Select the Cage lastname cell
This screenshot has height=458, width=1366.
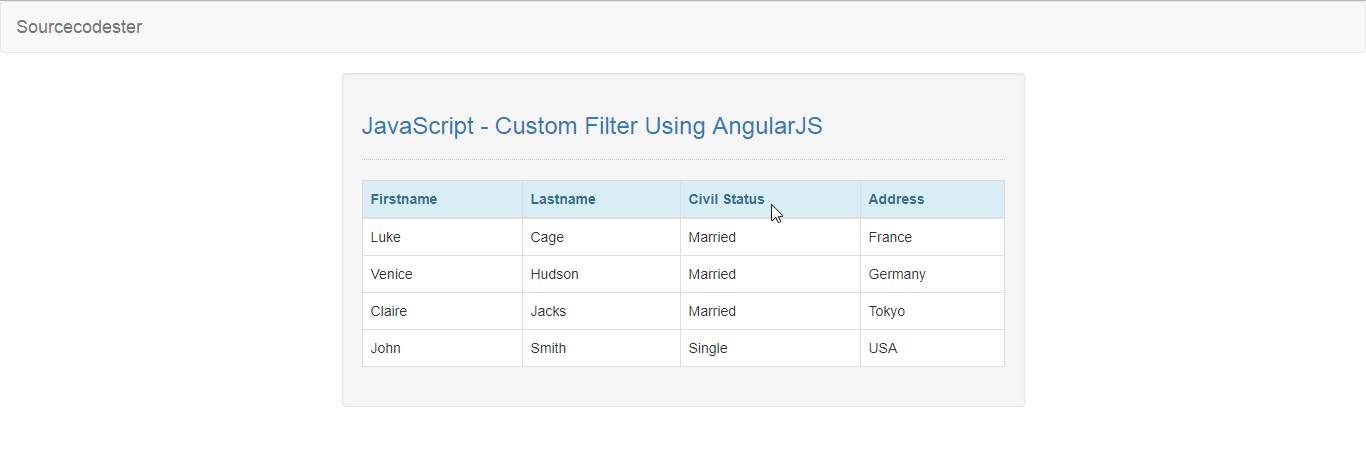click(x=601, y=237)
